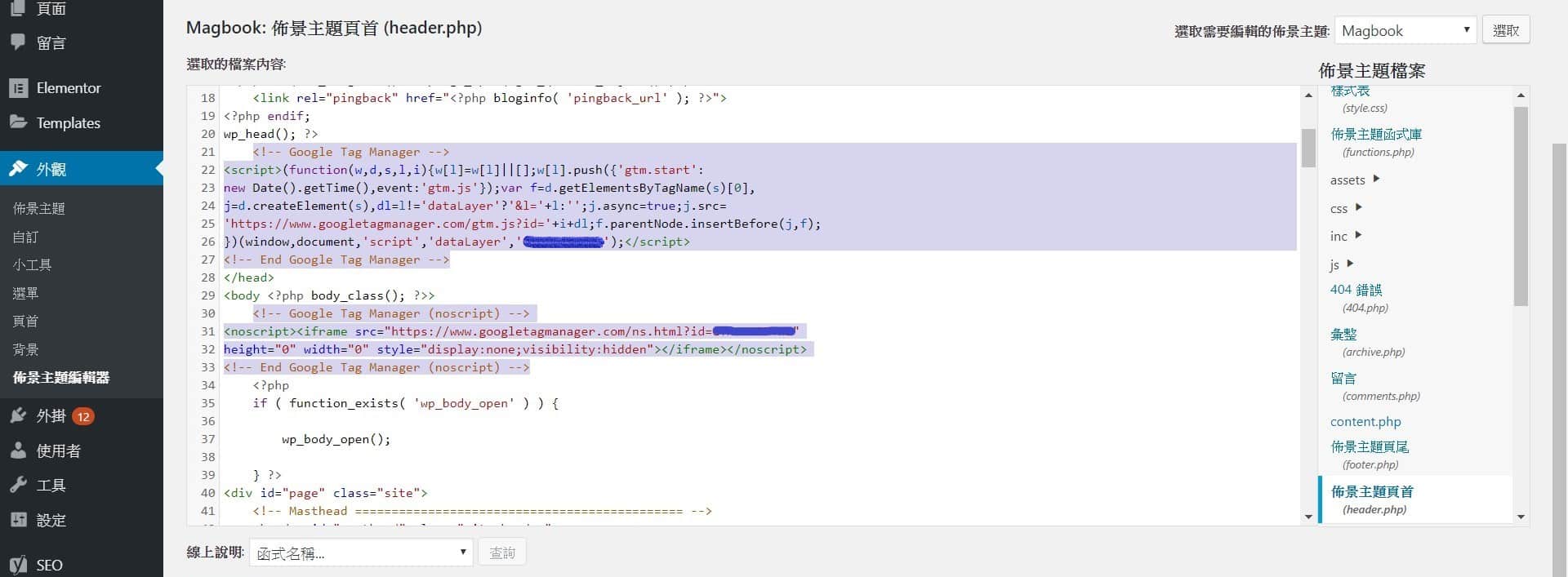The image size is (1568, 577).
Task: Click the code editor vertical scrollbar thumb
Action: (1308, 148)
